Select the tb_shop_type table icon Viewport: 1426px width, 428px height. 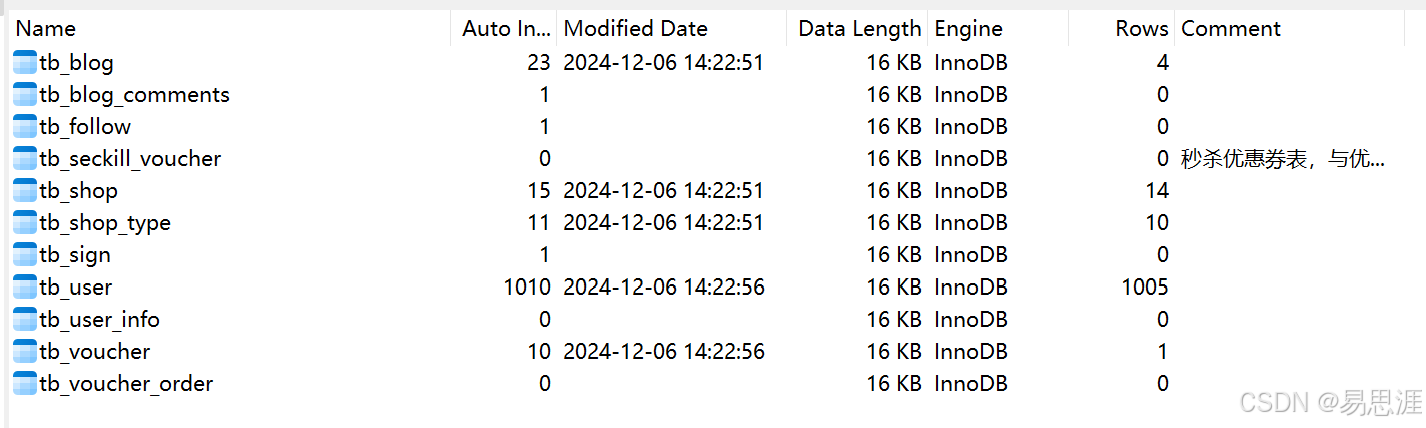pyautogui.click(x=25, y=223)
